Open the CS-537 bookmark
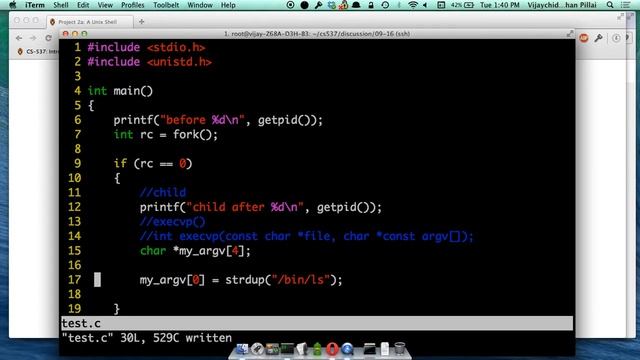 38,51
